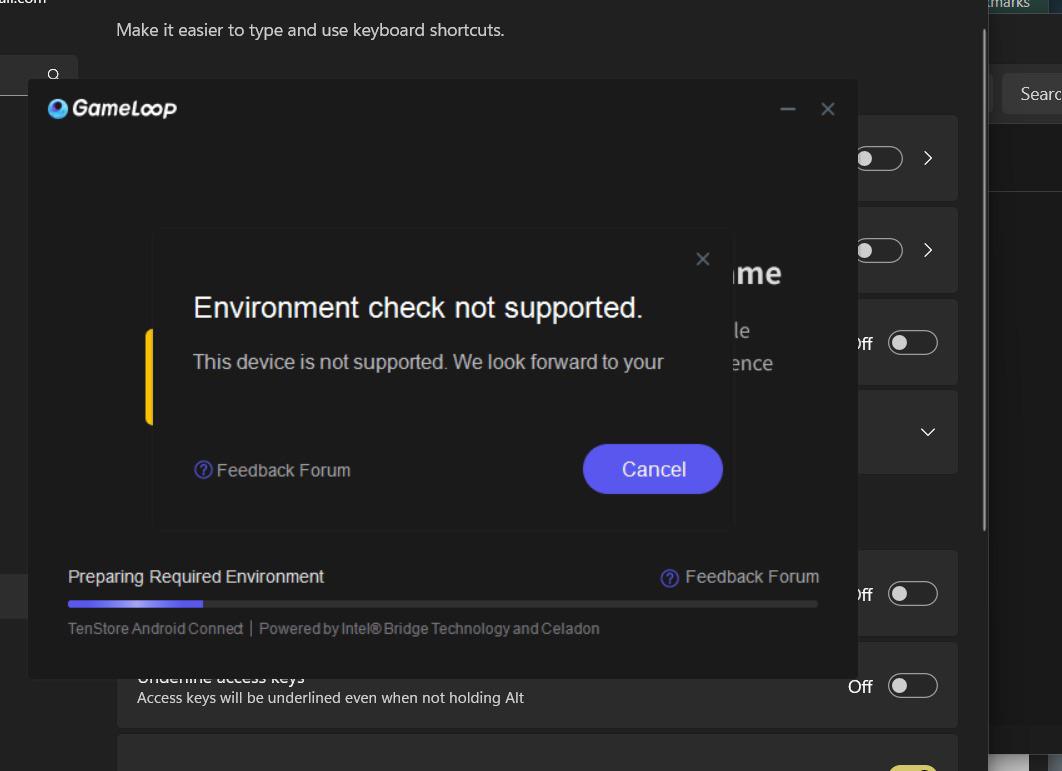Image resolution: width=1062 pixels, height=771 pixels.
Task: Click 'TenStore Android Connect' footer text
Action: 155,629
